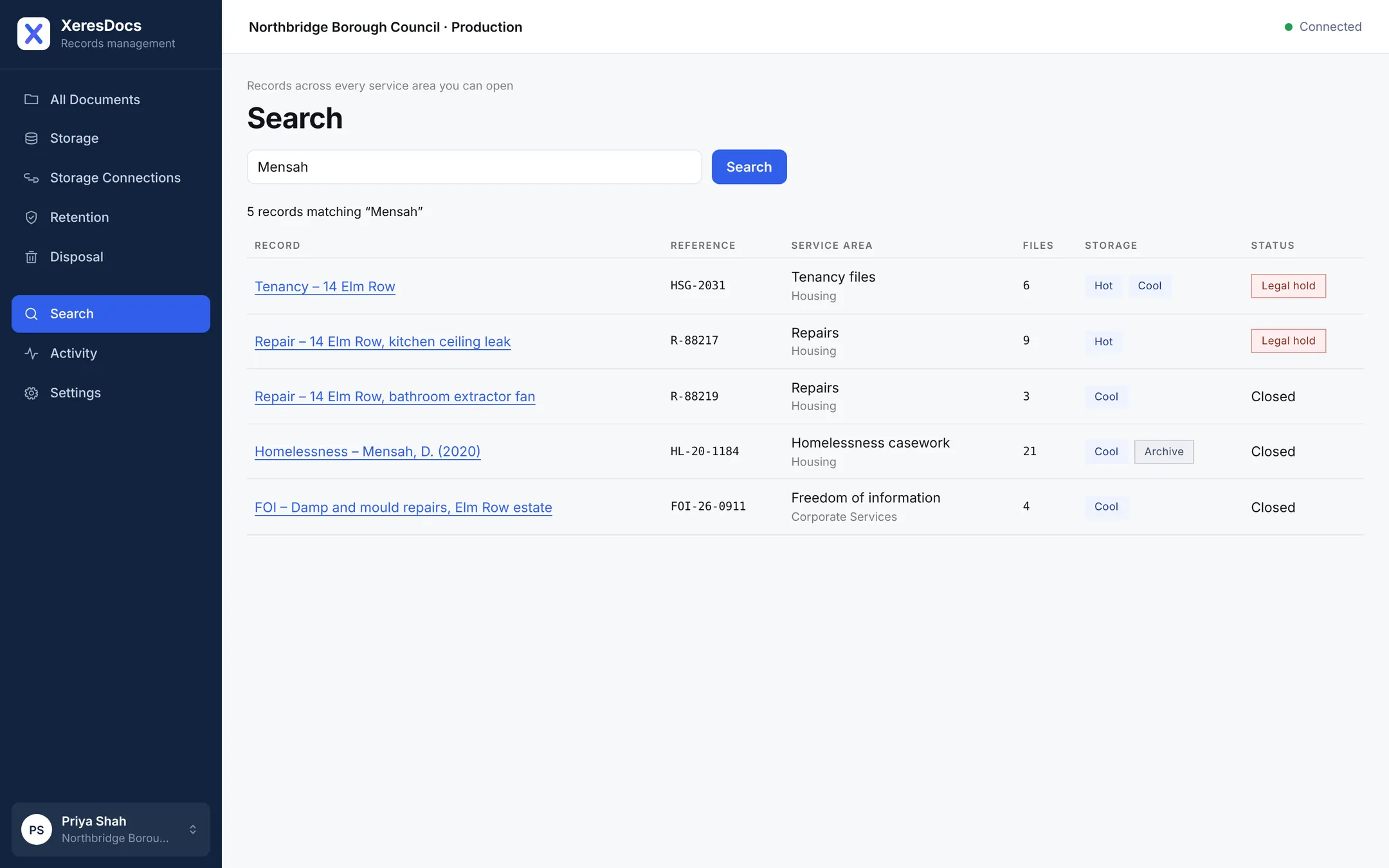This screenshot has height=868, width=1389.
Task: Click the SERVICE AREA column header
Action: point(831,246)
